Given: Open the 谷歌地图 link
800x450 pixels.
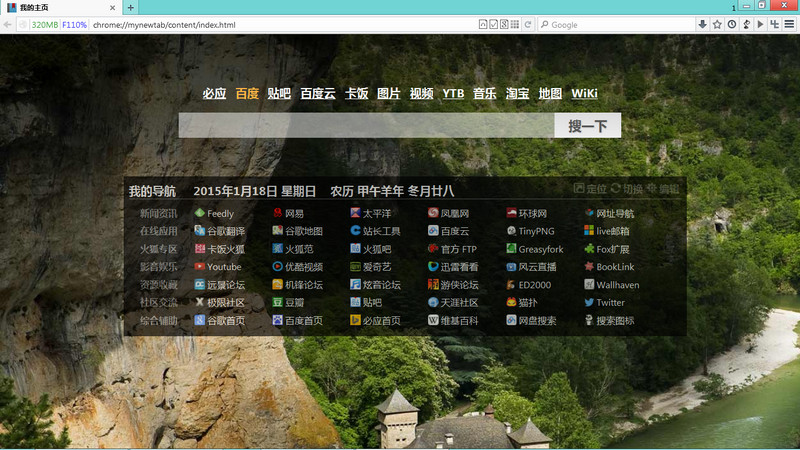Looking at the screenshot, I should 297,231.
